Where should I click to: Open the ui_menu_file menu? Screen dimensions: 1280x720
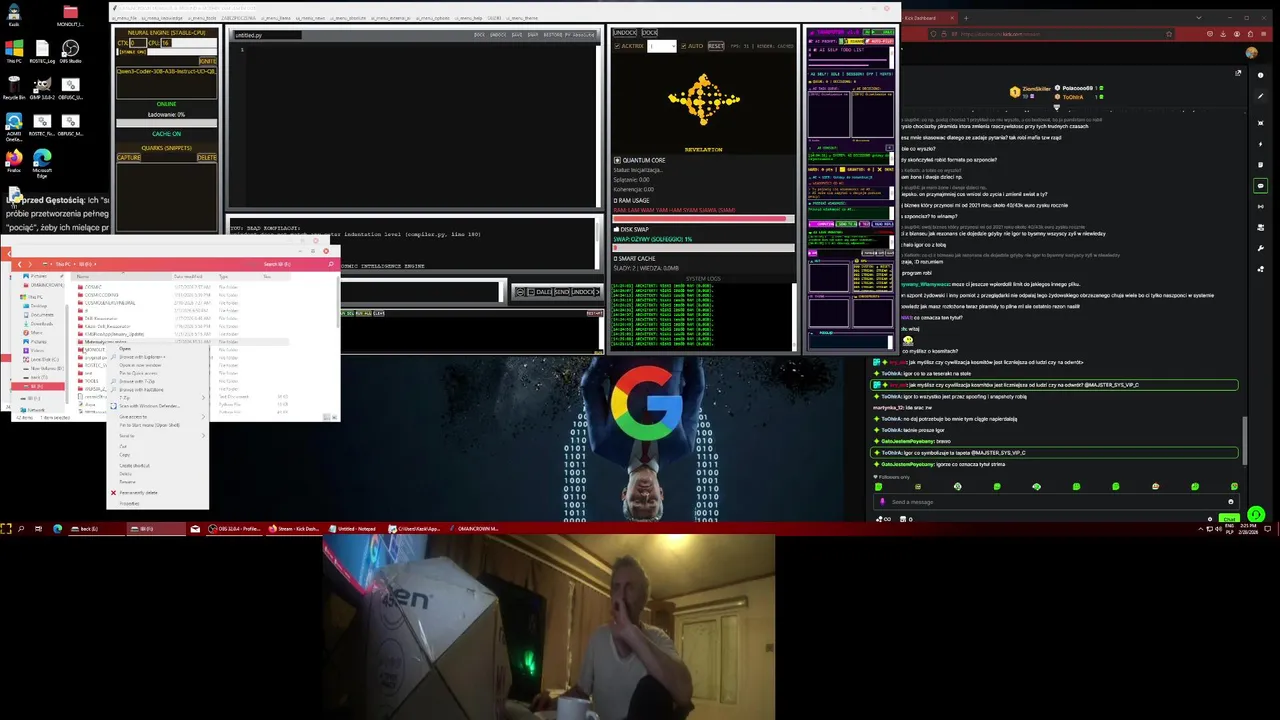[x=124, y=18]
